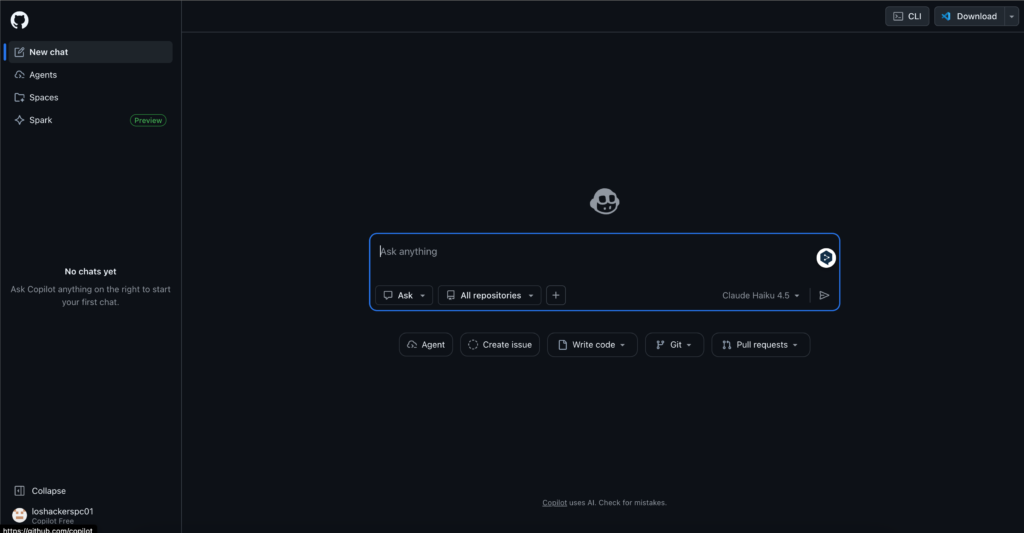The width and height of the screenshot is (1024, 533).
Task: Select the Create issue chip
Action: click(x=500, y=345)
